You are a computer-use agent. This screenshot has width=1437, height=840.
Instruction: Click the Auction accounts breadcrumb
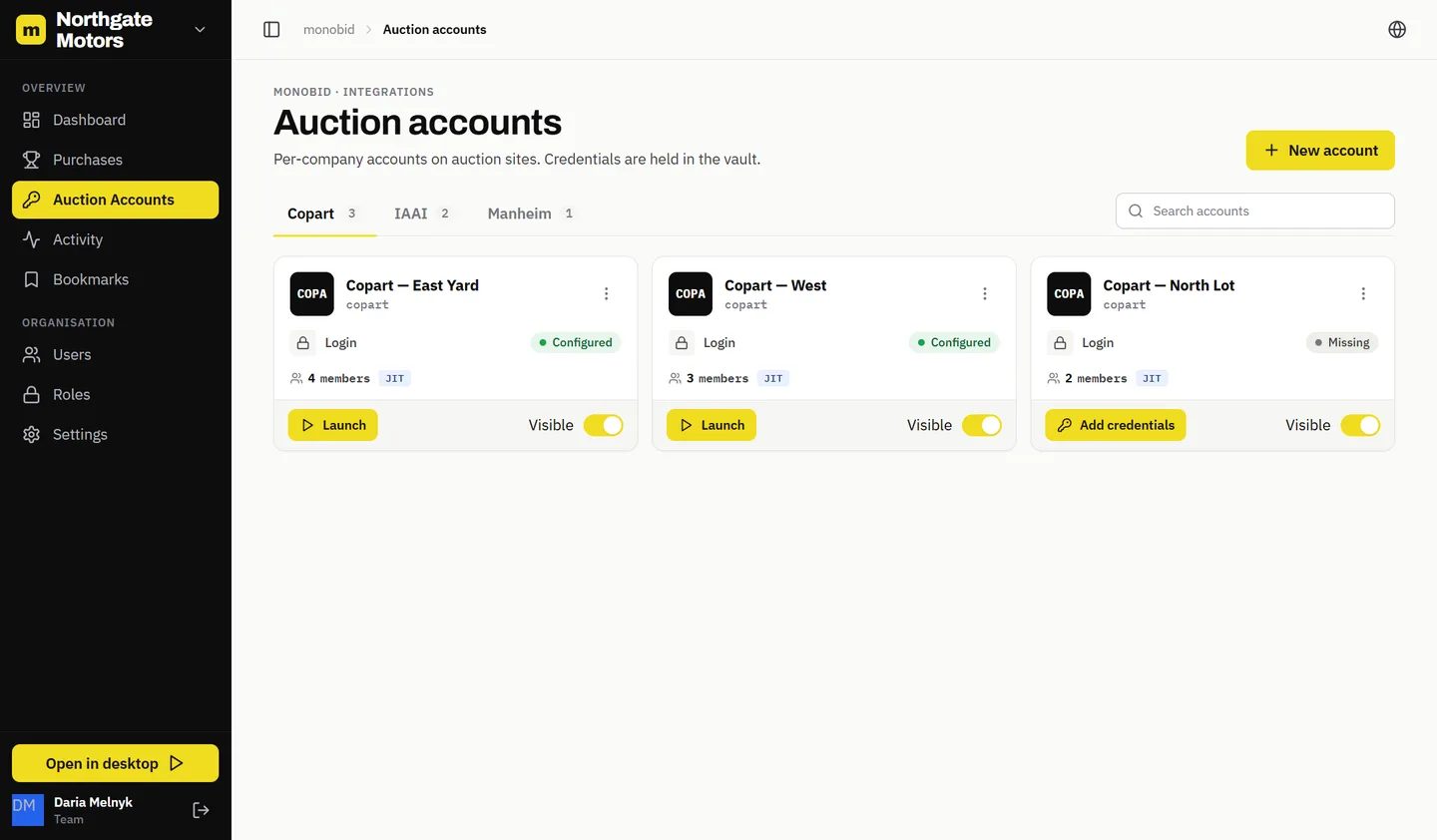coord(434,30)
